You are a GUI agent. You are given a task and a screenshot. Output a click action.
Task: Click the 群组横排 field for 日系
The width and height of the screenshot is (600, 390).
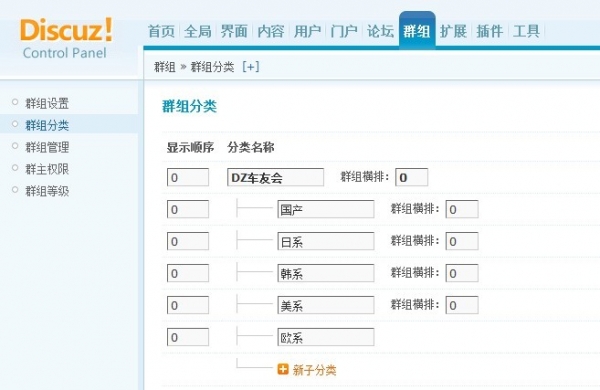tap(462, 241)
